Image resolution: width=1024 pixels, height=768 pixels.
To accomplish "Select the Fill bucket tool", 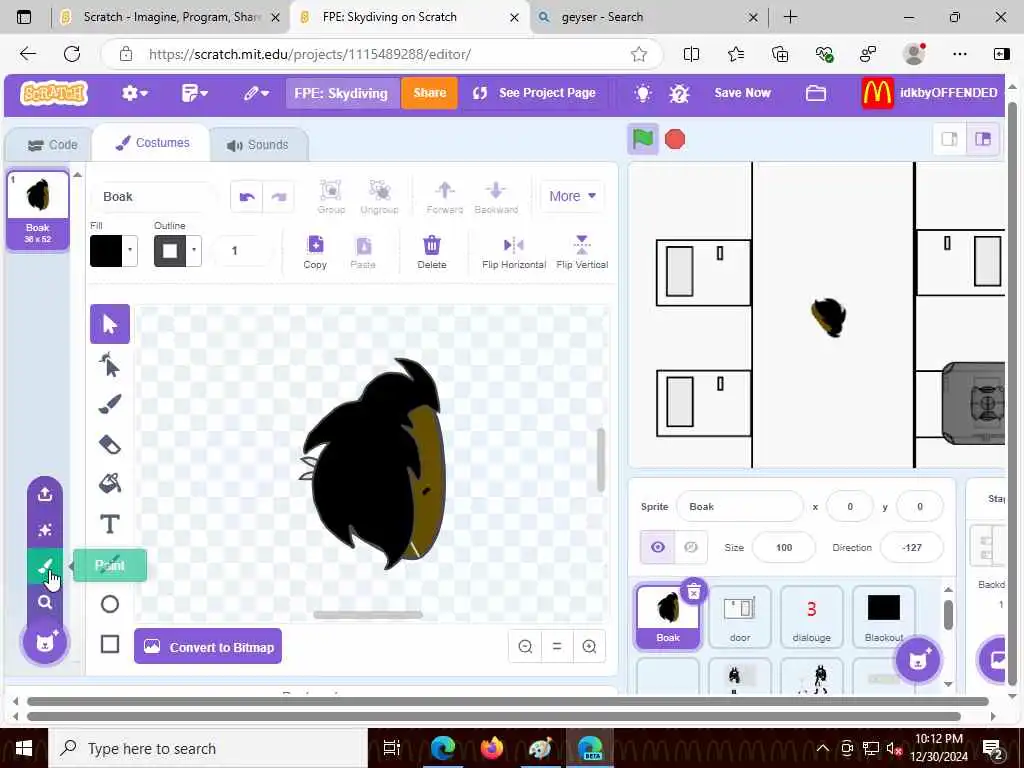I will point(110,484).
